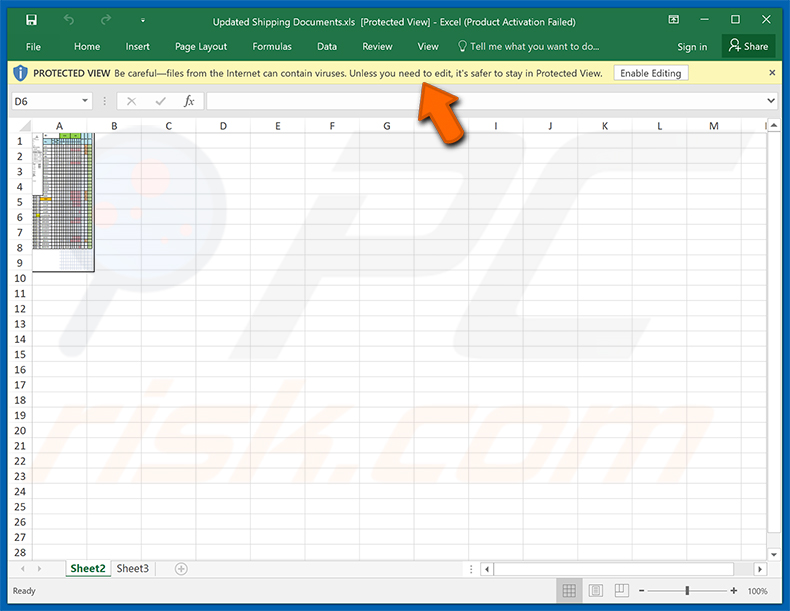Screen dimensions: 790x611
Task: Close the Protected View message bar
Action: [x=772, y=73]
